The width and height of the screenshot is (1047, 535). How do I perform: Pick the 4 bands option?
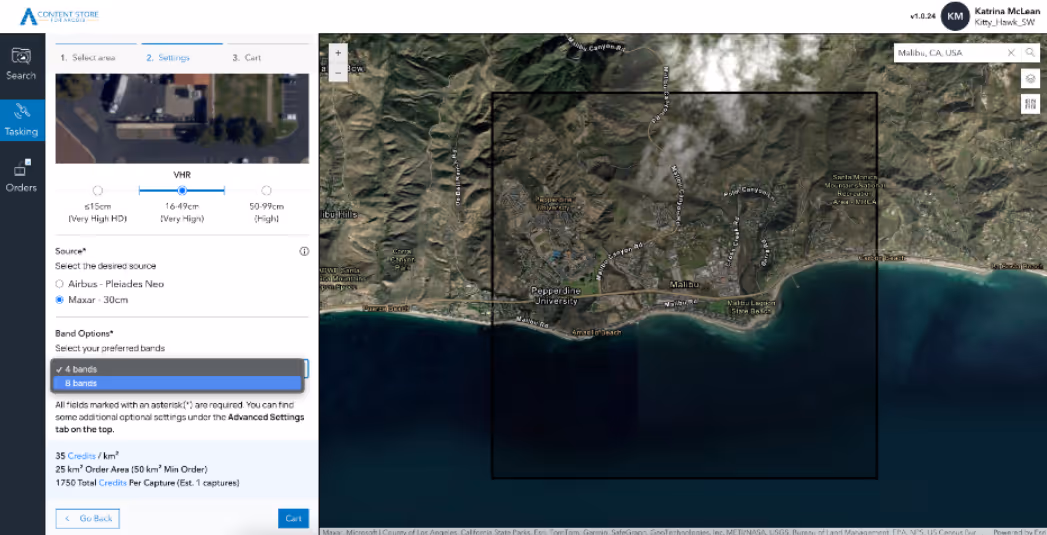pyautogui.click(x=178, y=369)
